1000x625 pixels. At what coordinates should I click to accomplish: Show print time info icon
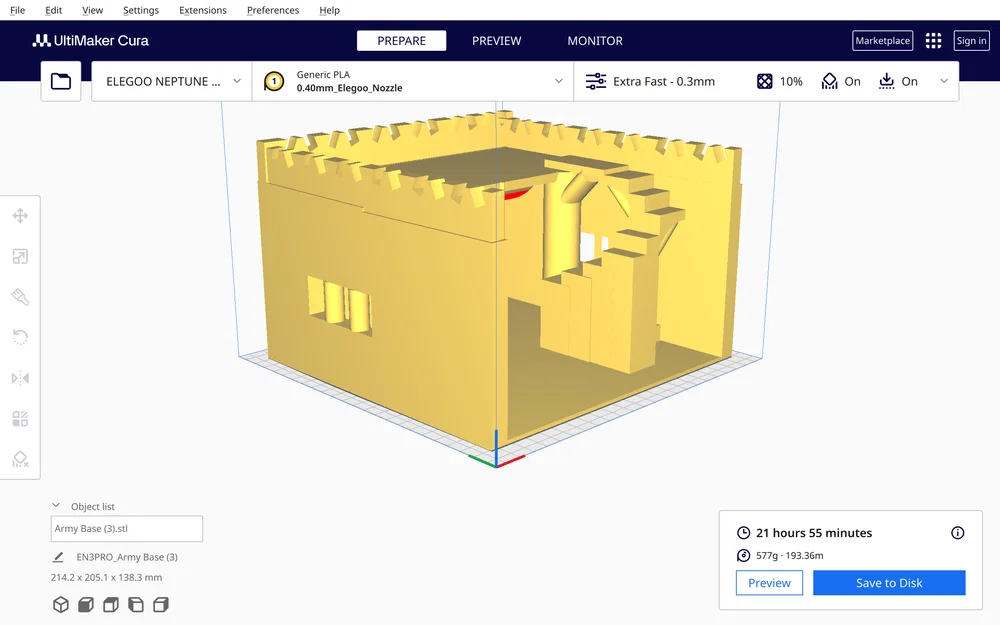[957, 533]
